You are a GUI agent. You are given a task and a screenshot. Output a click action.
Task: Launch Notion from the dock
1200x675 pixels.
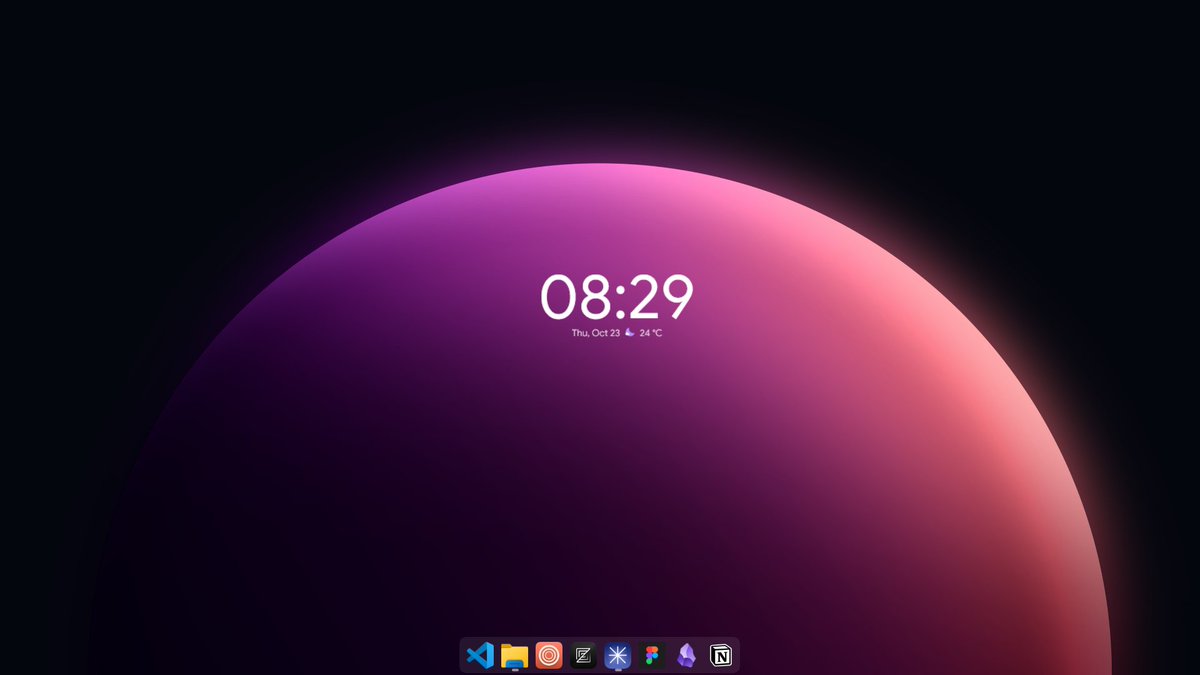point(720,655)
